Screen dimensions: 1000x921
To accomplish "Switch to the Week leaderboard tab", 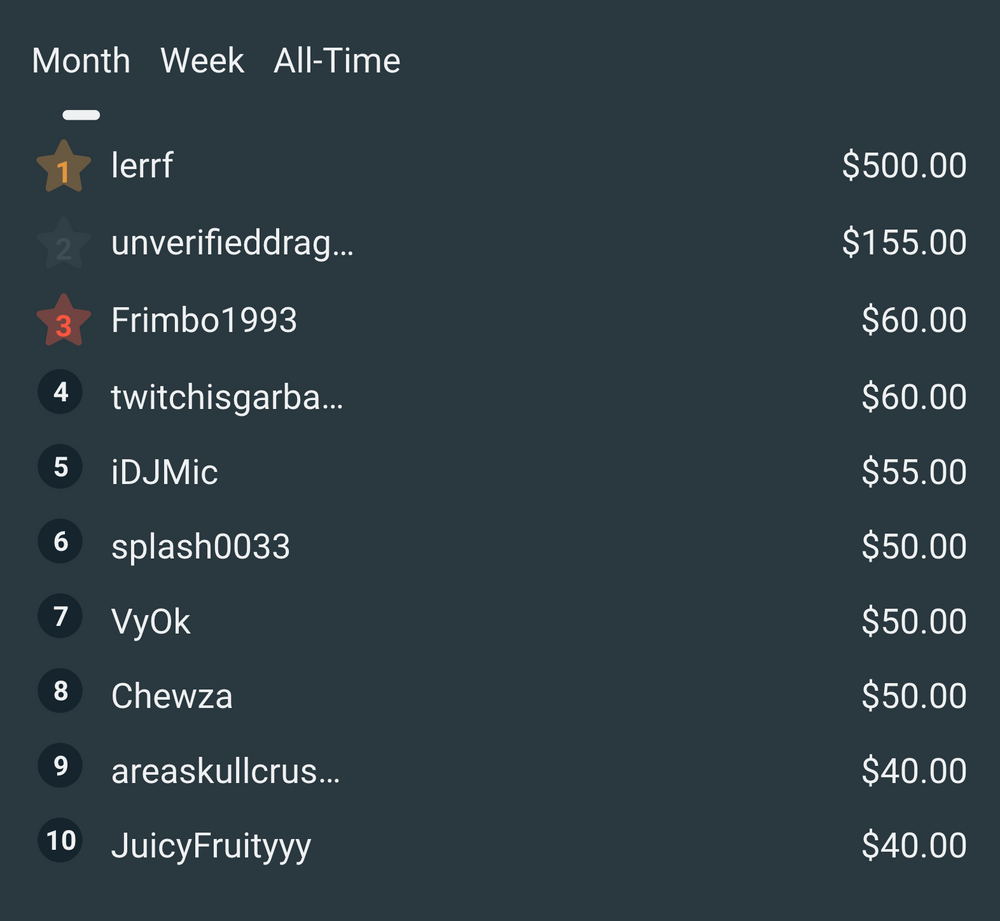I will point(202,61).
